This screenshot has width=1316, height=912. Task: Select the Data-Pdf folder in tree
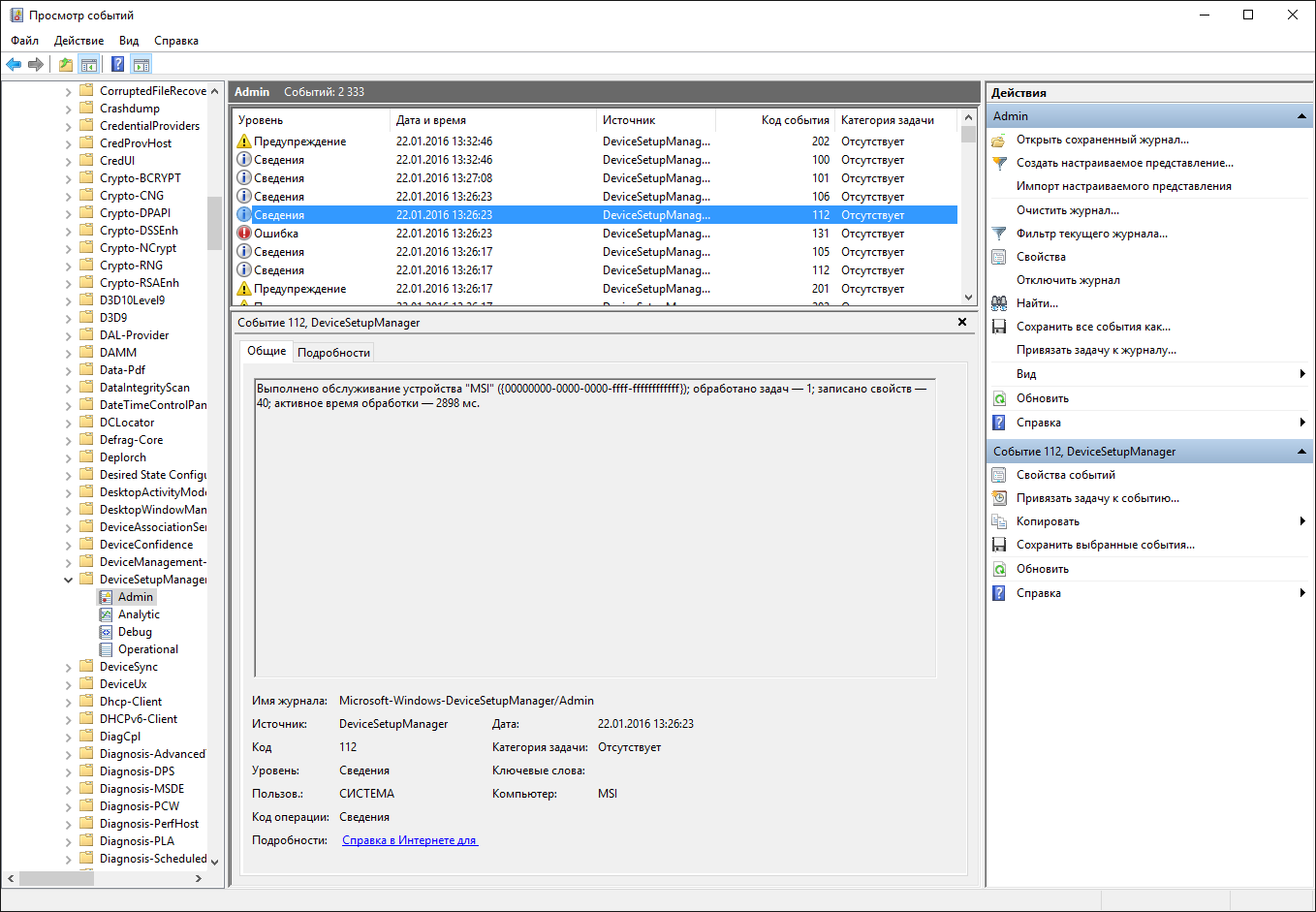click(122, 370)
